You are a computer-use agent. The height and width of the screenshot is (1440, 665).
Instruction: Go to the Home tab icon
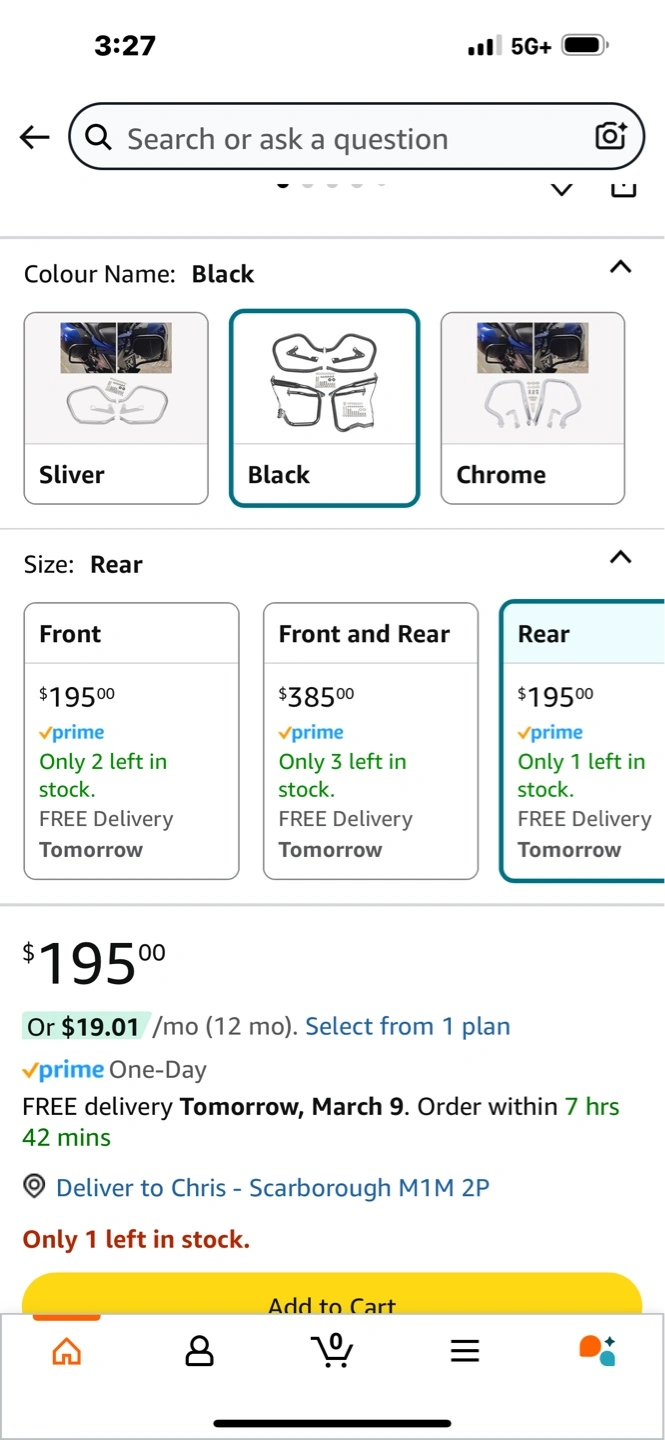coord(66,1351)
